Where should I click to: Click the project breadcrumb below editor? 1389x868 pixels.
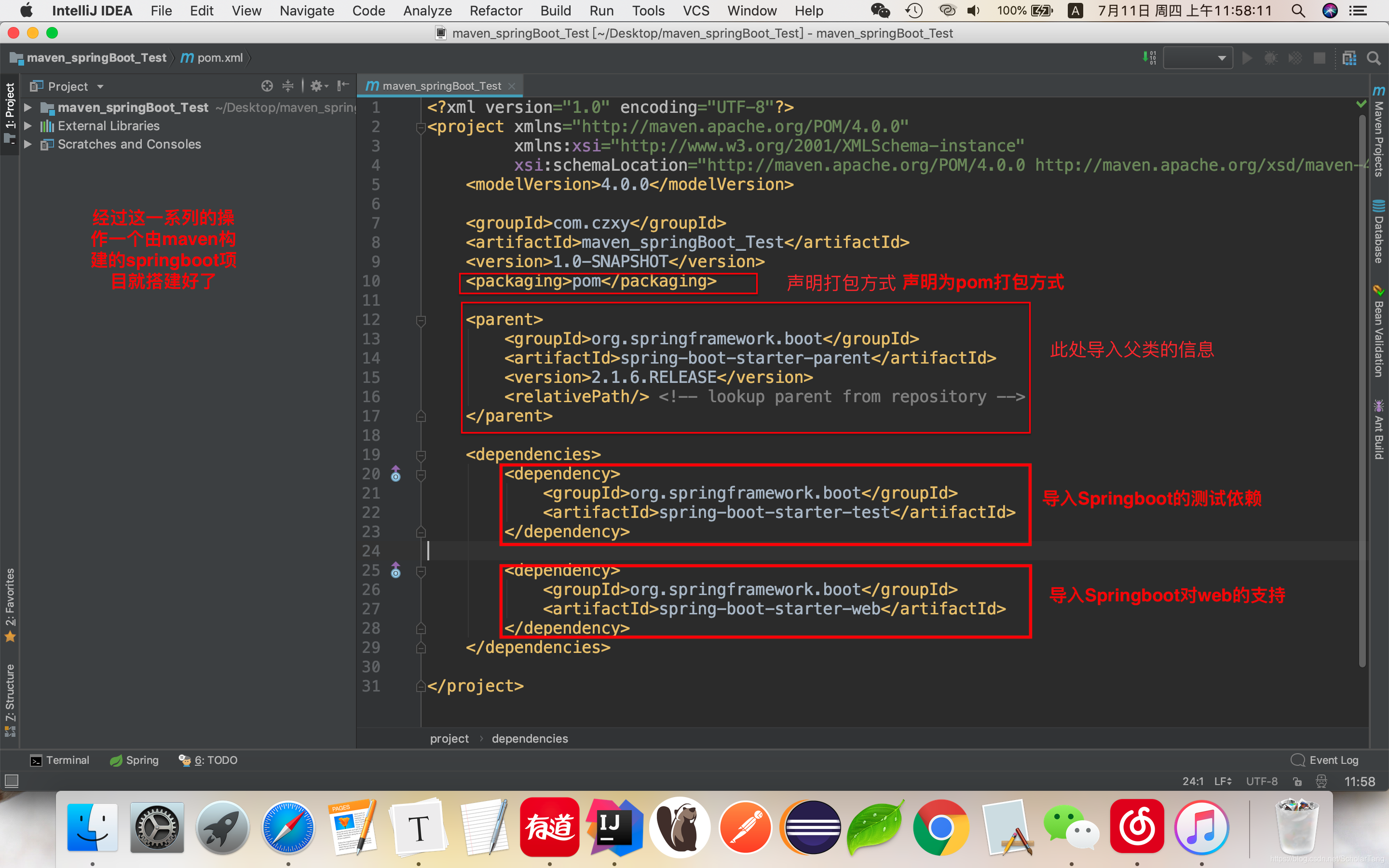point(449,739)
